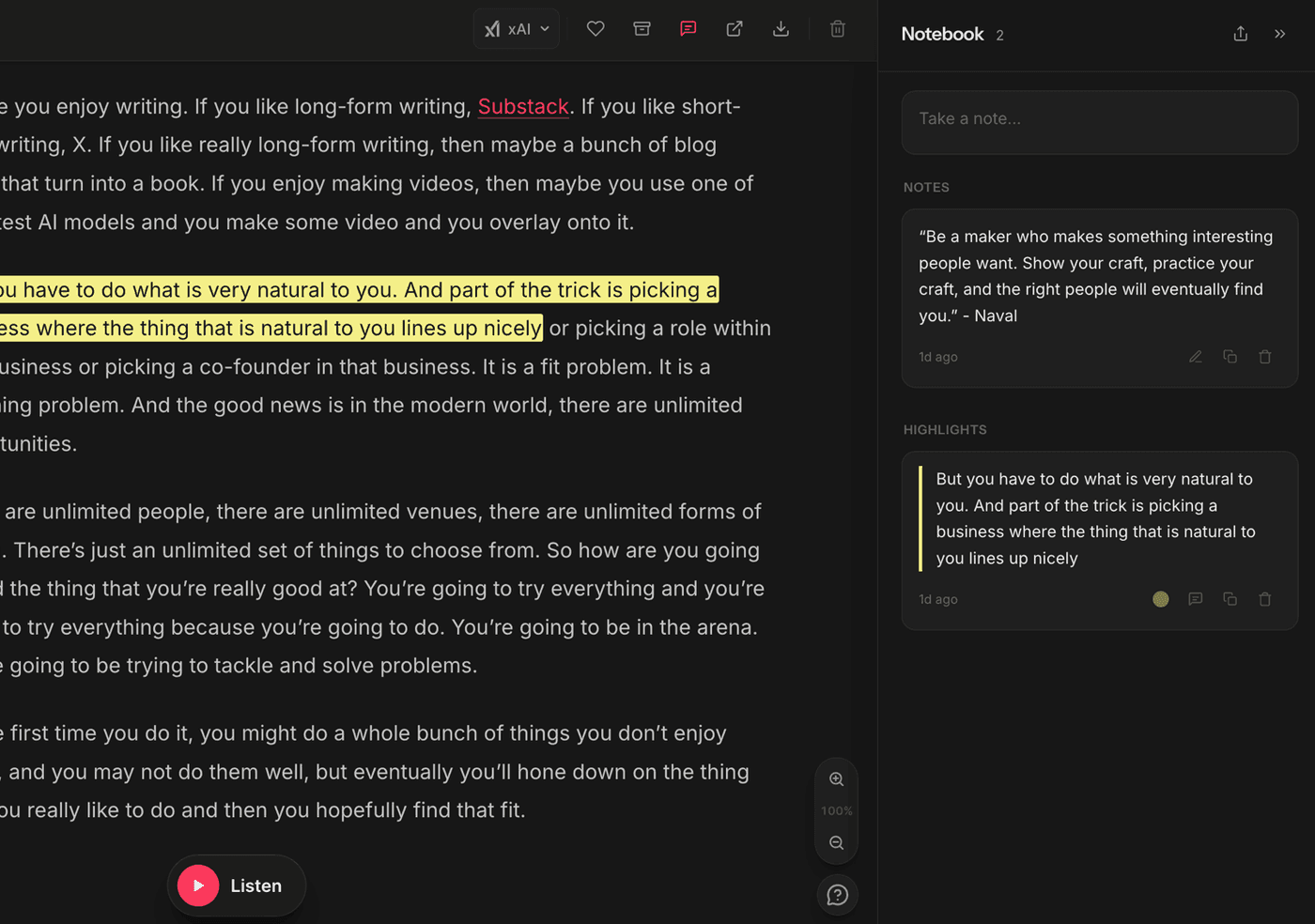Copy the Naval quote note

pyautogui.click(x=1230, y=357)
